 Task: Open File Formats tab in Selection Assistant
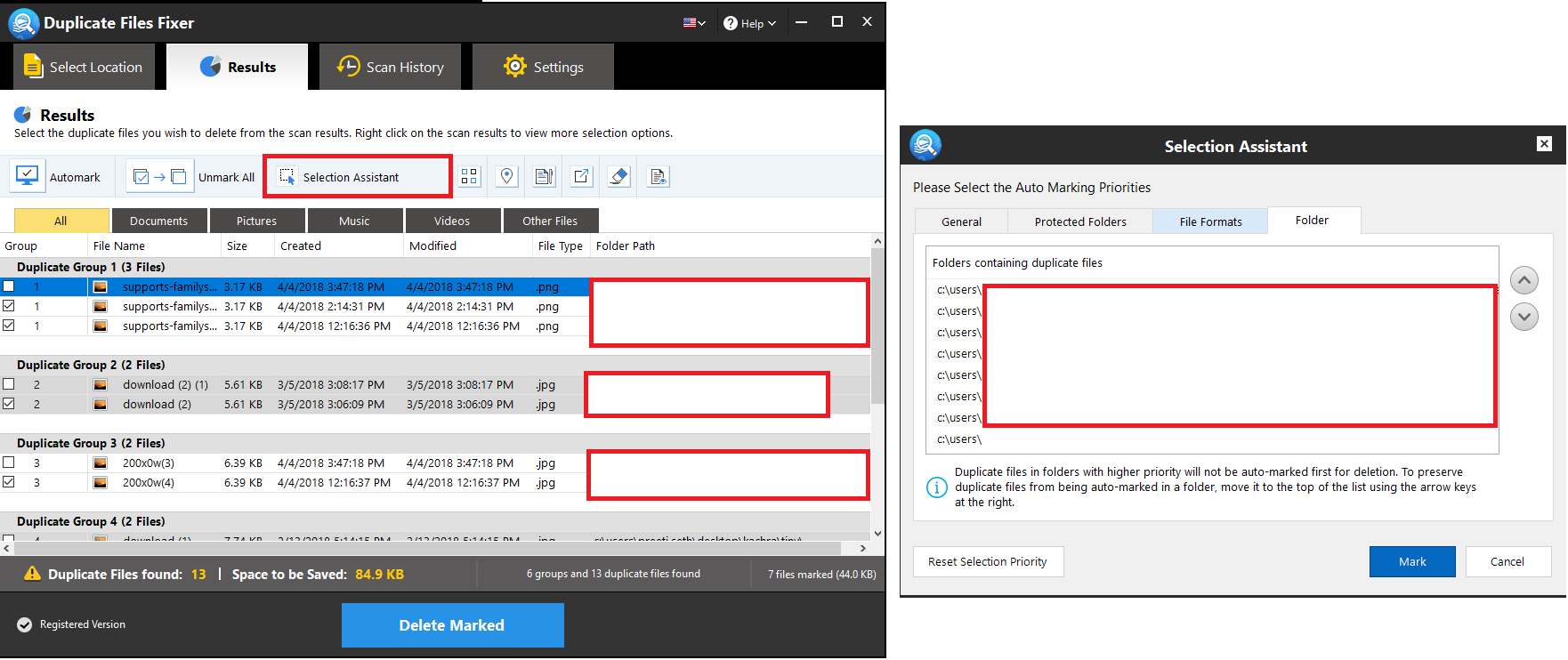[1210, 221]
